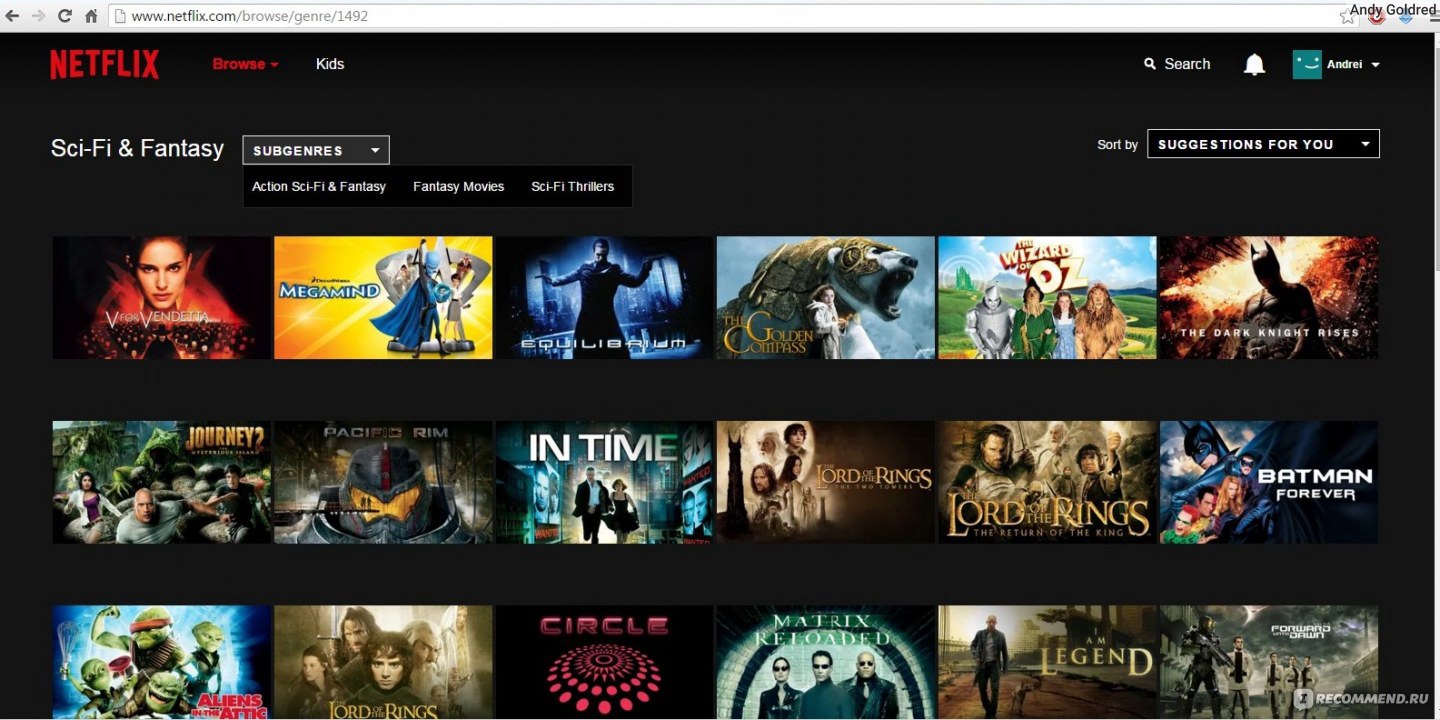Reload the page with refresh icon
This screenshot has width=1440, height=720.
65,16
